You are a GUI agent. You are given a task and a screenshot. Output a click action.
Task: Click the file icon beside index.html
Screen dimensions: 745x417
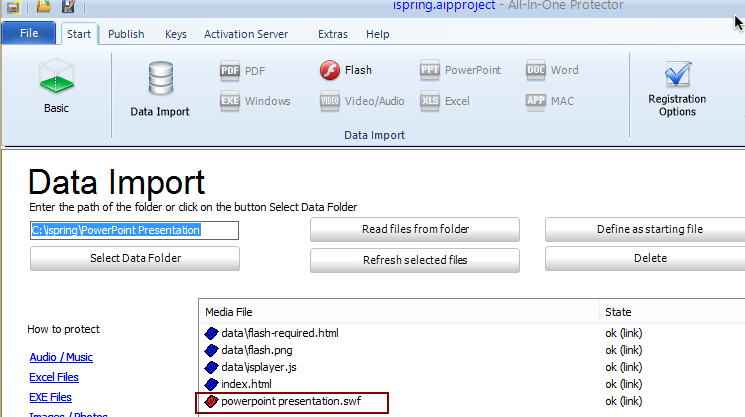[211, 384]
